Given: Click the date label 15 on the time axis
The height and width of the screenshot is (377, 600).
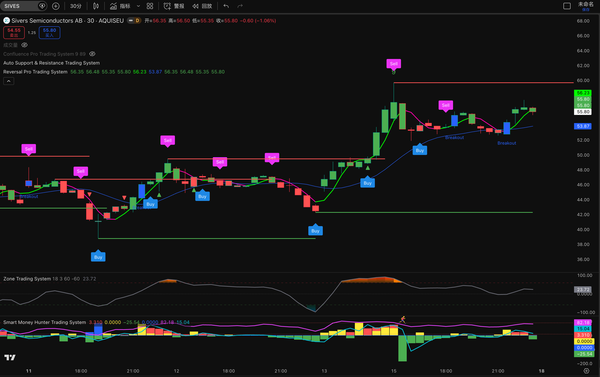Looking at the screenshot, I should tap(393, 371).
